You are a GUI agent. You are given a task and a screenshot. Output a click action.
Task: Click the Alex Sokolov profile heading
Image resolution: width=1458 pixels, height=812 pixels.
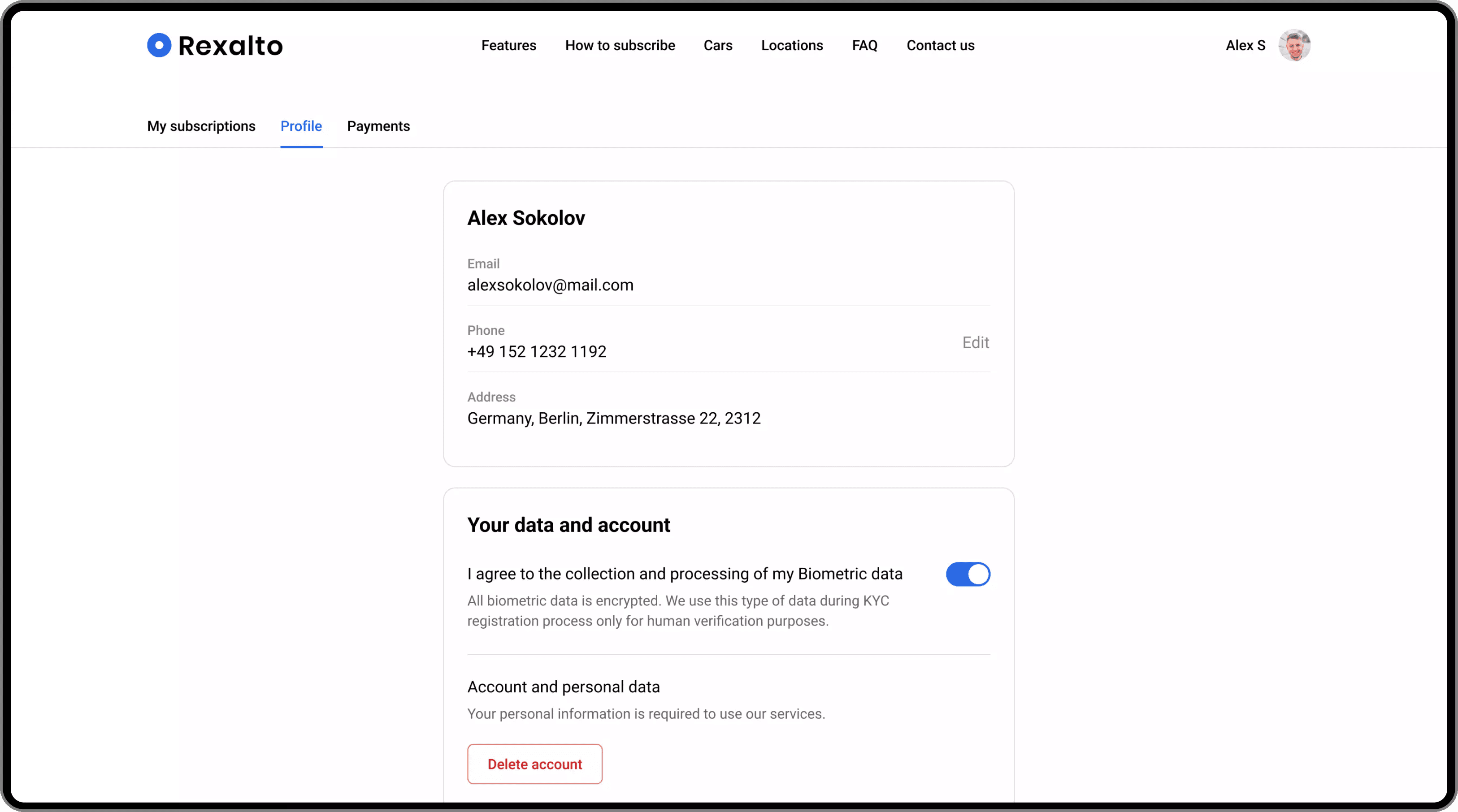coord(526,218)
